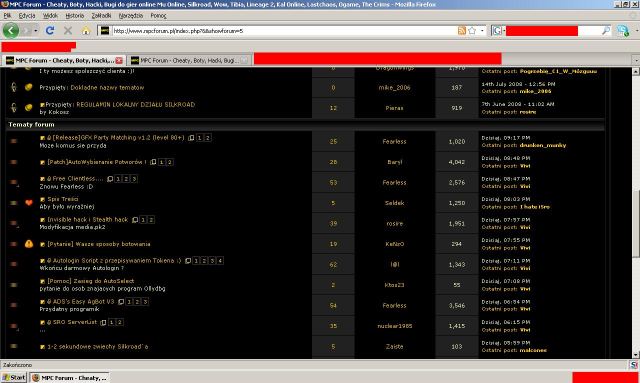Open Autologin Script z przepisywaniem Tokena thread
This screenshot has width=640, height=383.
pyautogui.click(x=117, y=261)
